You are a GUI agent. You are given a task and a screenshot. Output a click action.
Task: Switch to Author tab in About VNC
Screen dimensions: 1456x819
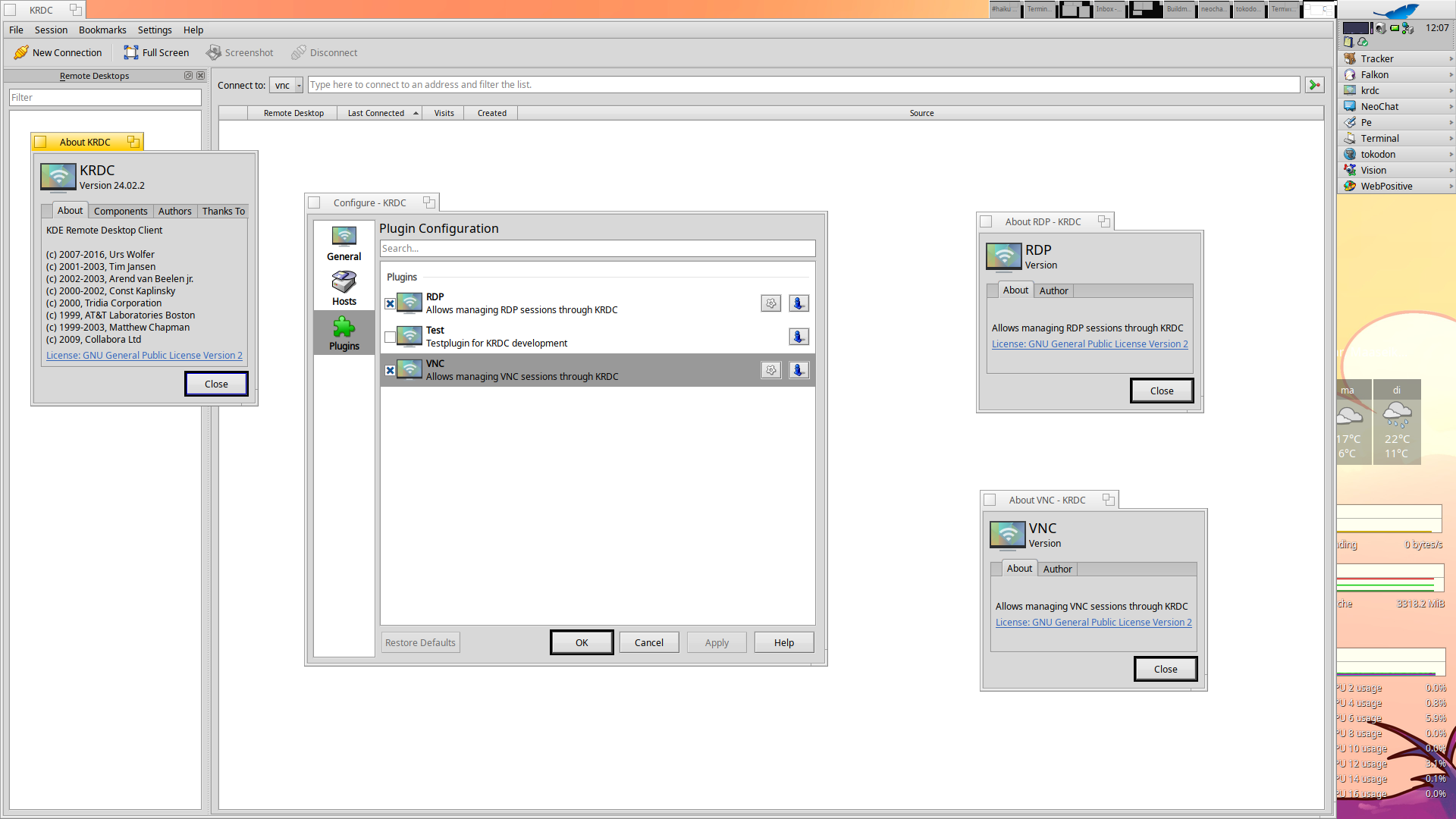pyautogui.click(x=1057, y=569)
